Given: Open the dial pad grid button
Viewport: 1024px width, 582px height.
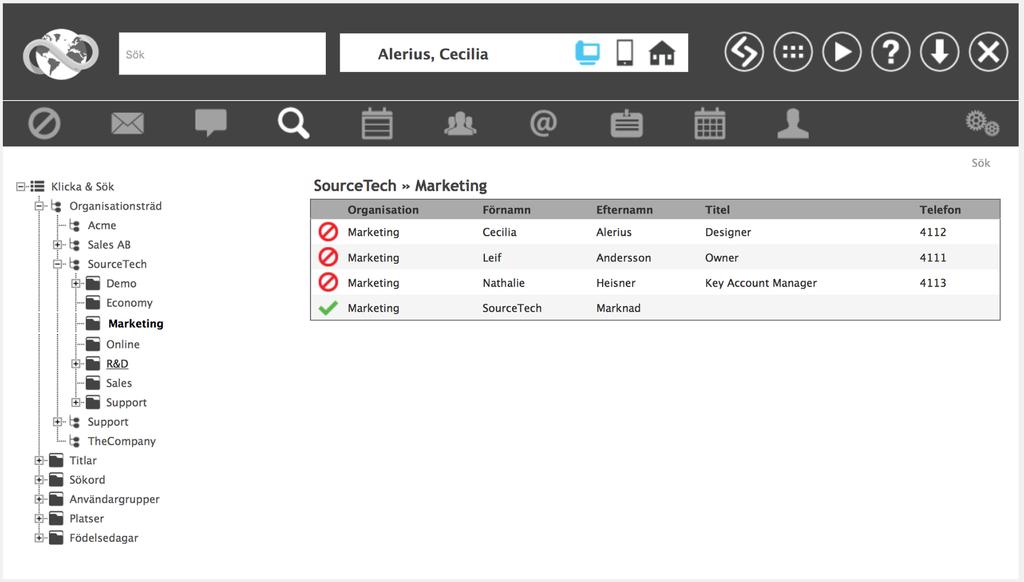Looking at the screenshot, I should click(x=793, y=52).
